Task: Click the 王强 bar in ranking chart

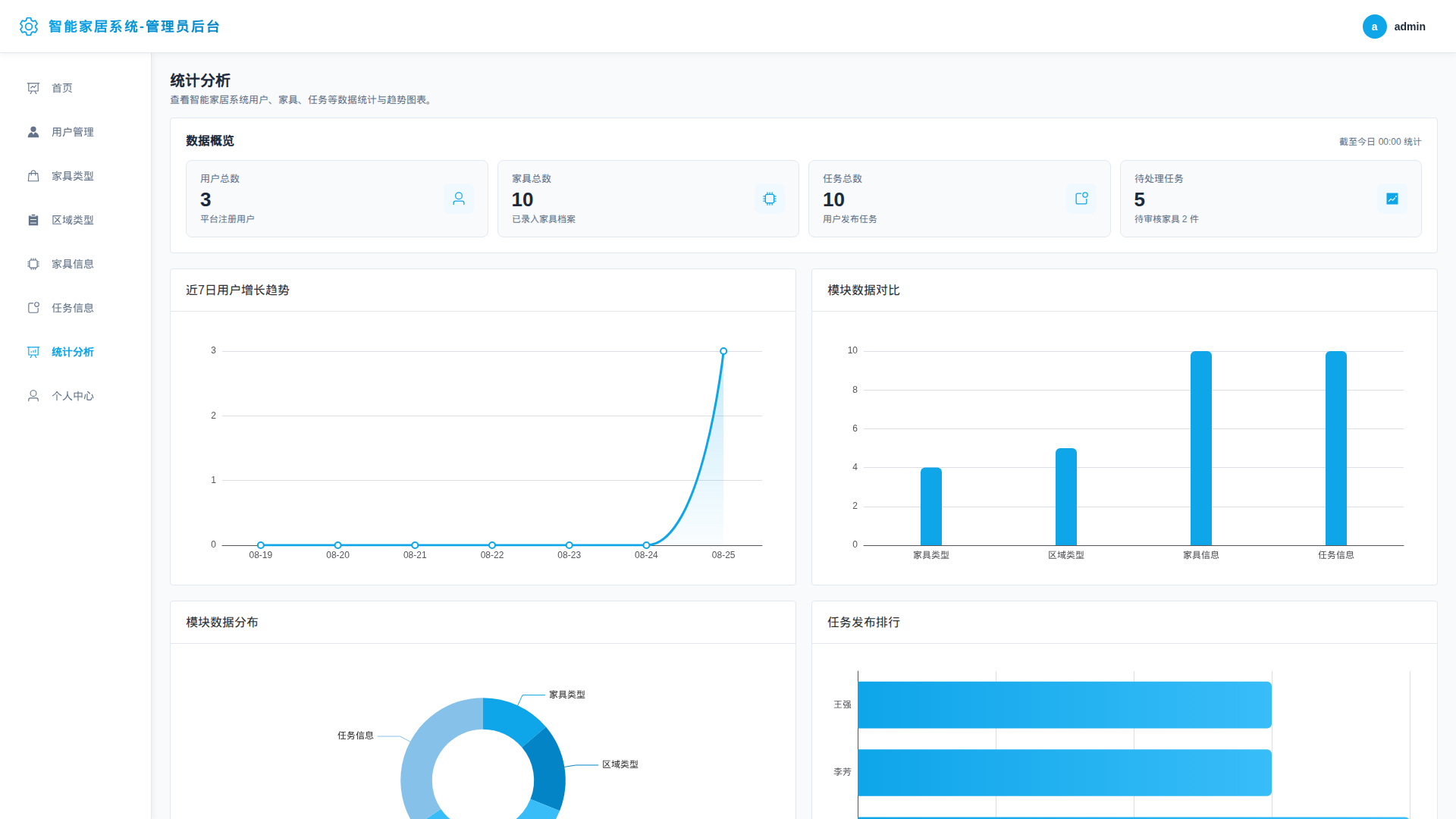Action: click(x=1065, y=705)
